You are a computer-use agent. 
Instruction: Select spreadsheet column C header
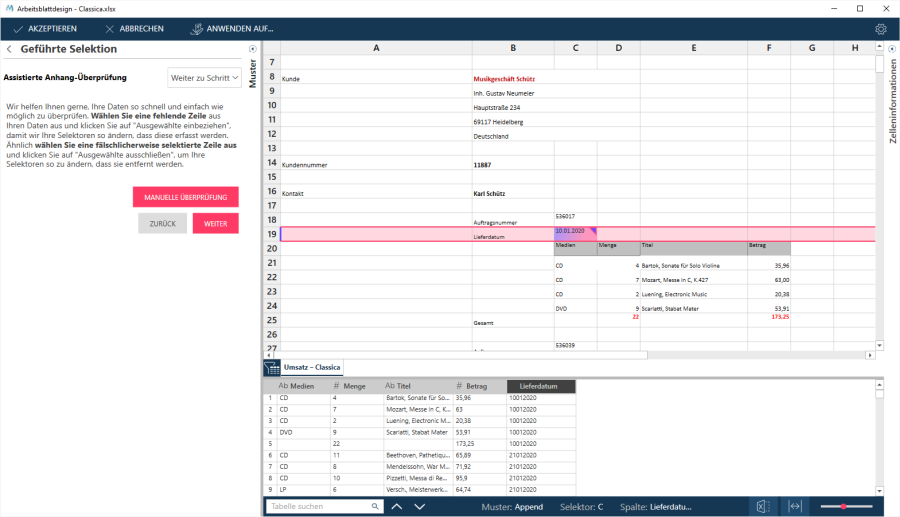[576, 48]
